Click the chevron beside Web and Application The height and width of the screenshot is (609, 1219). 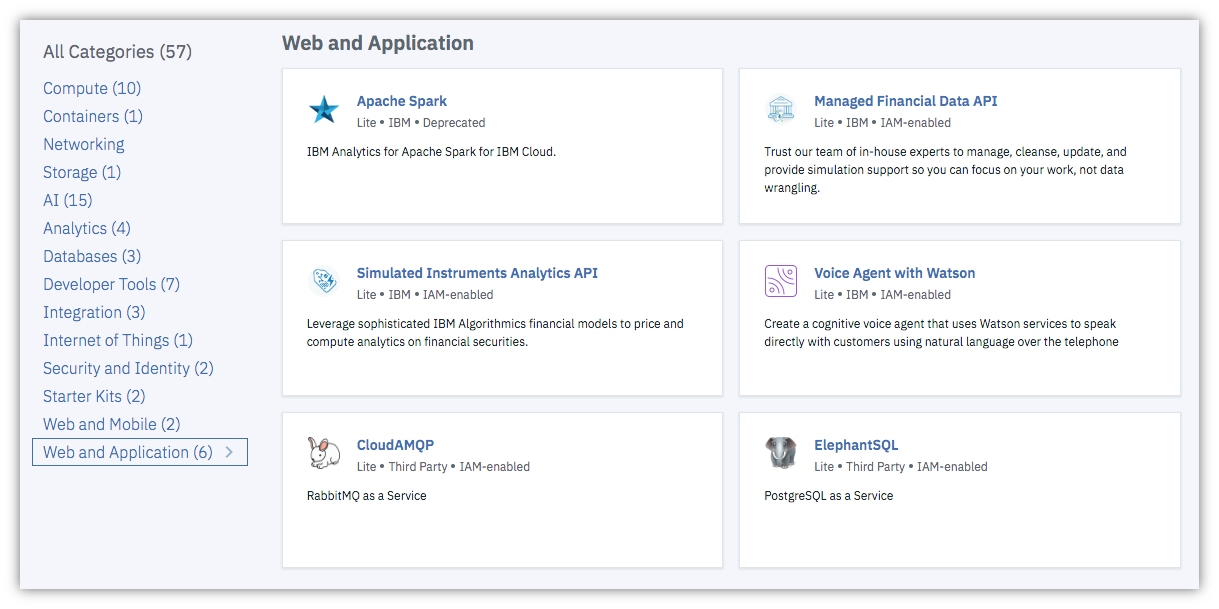point(229,452)
